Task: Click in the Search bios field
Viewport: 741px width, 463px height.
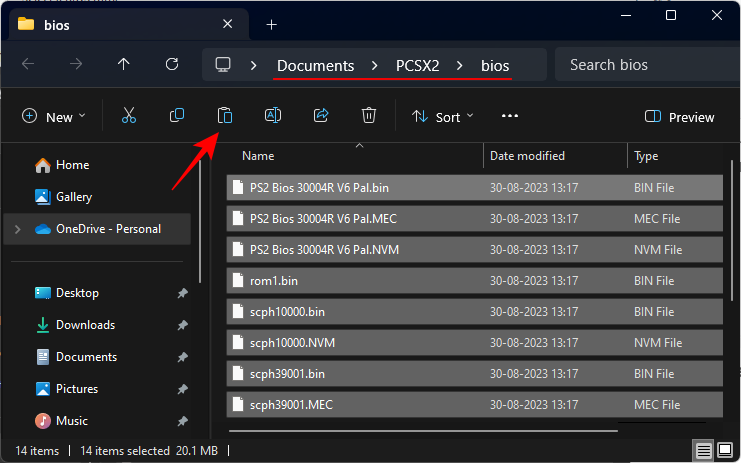Action: [647, 64]
